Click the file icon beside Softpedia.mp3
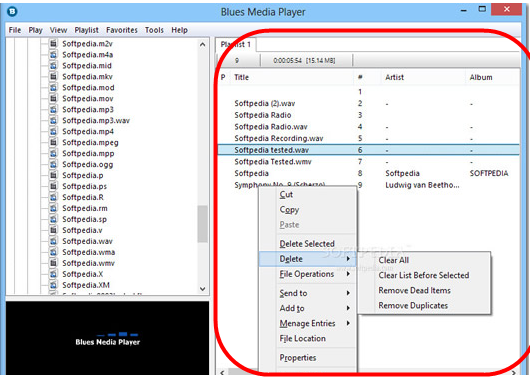Viewport: 530px width, 380px height. click(x=53, y=110)
